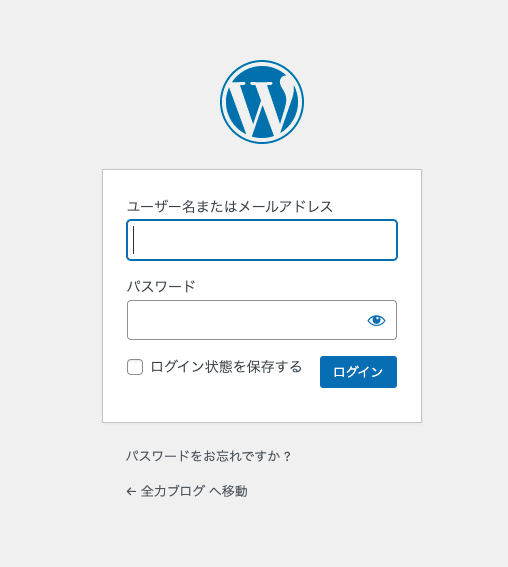Tick the ログイン状態を保存する checkbox
Image resolution: width=508 pixels, height=567 pixels.
point(135,367)
